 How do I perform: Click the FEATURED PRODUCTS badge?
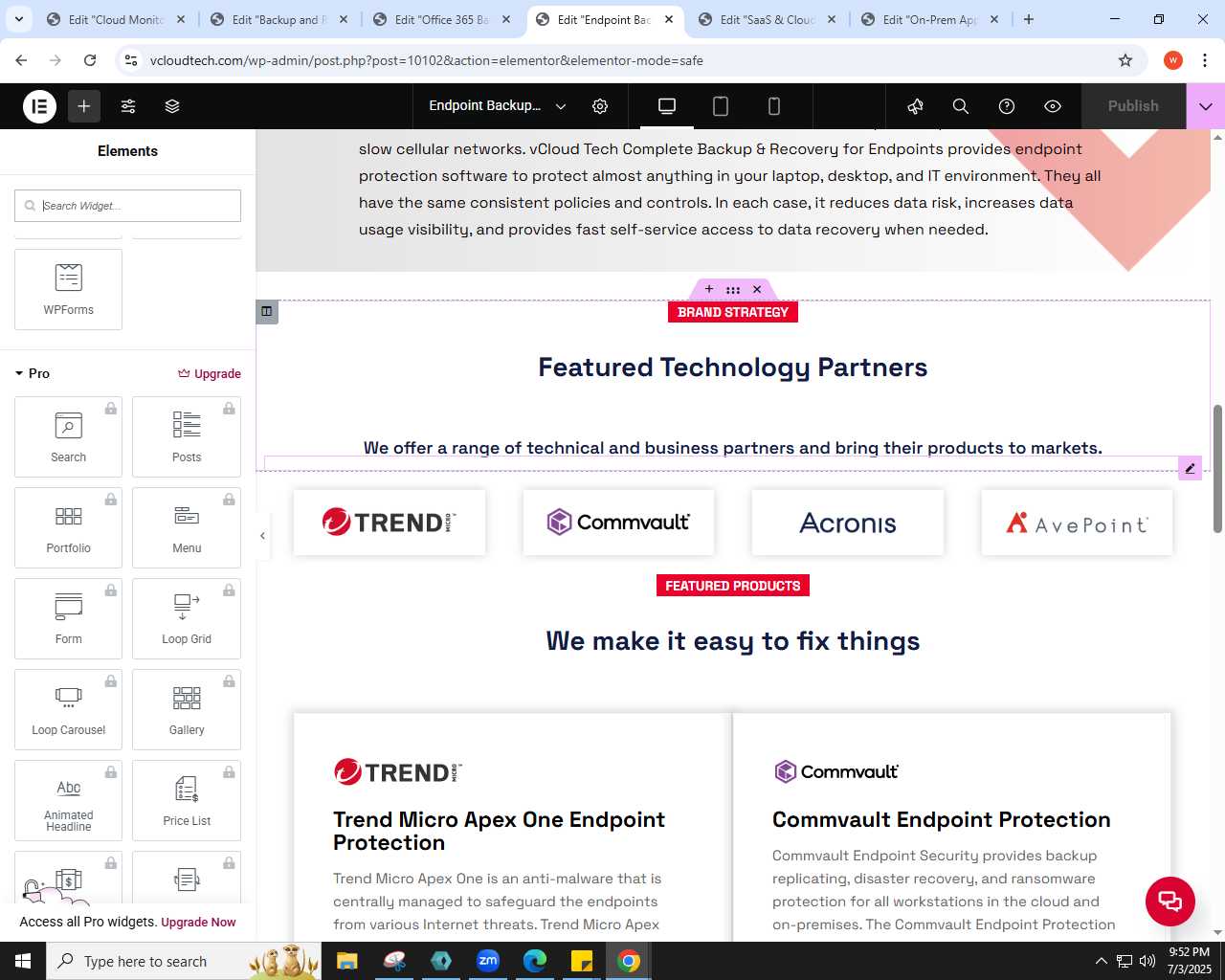point(733,586)
